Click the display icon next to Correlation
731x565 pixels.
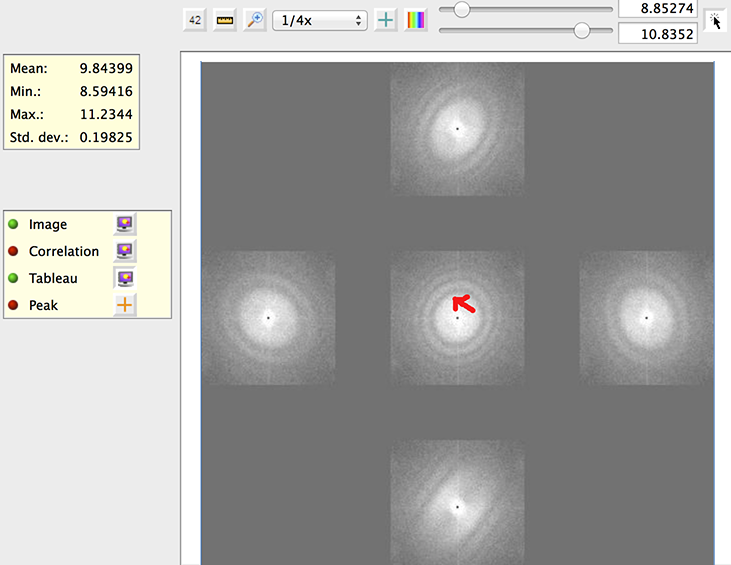click(125, 251)
